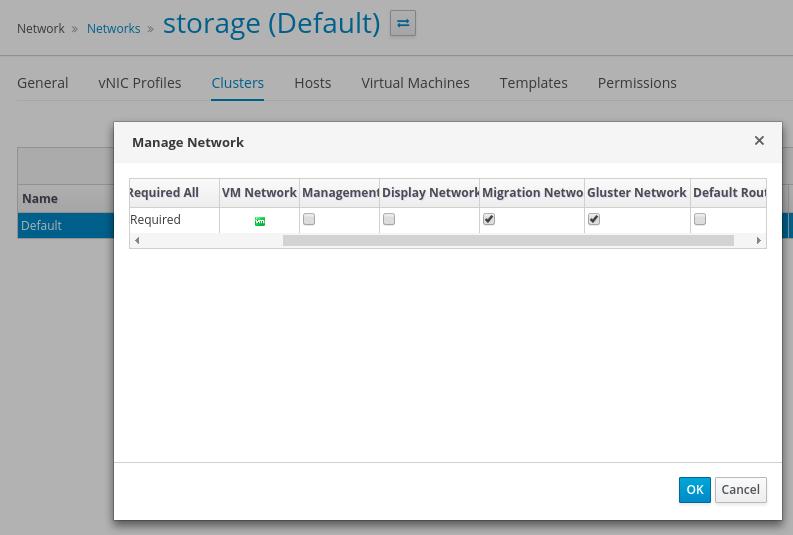Switch to the vNIC Profiles tab

140,83
